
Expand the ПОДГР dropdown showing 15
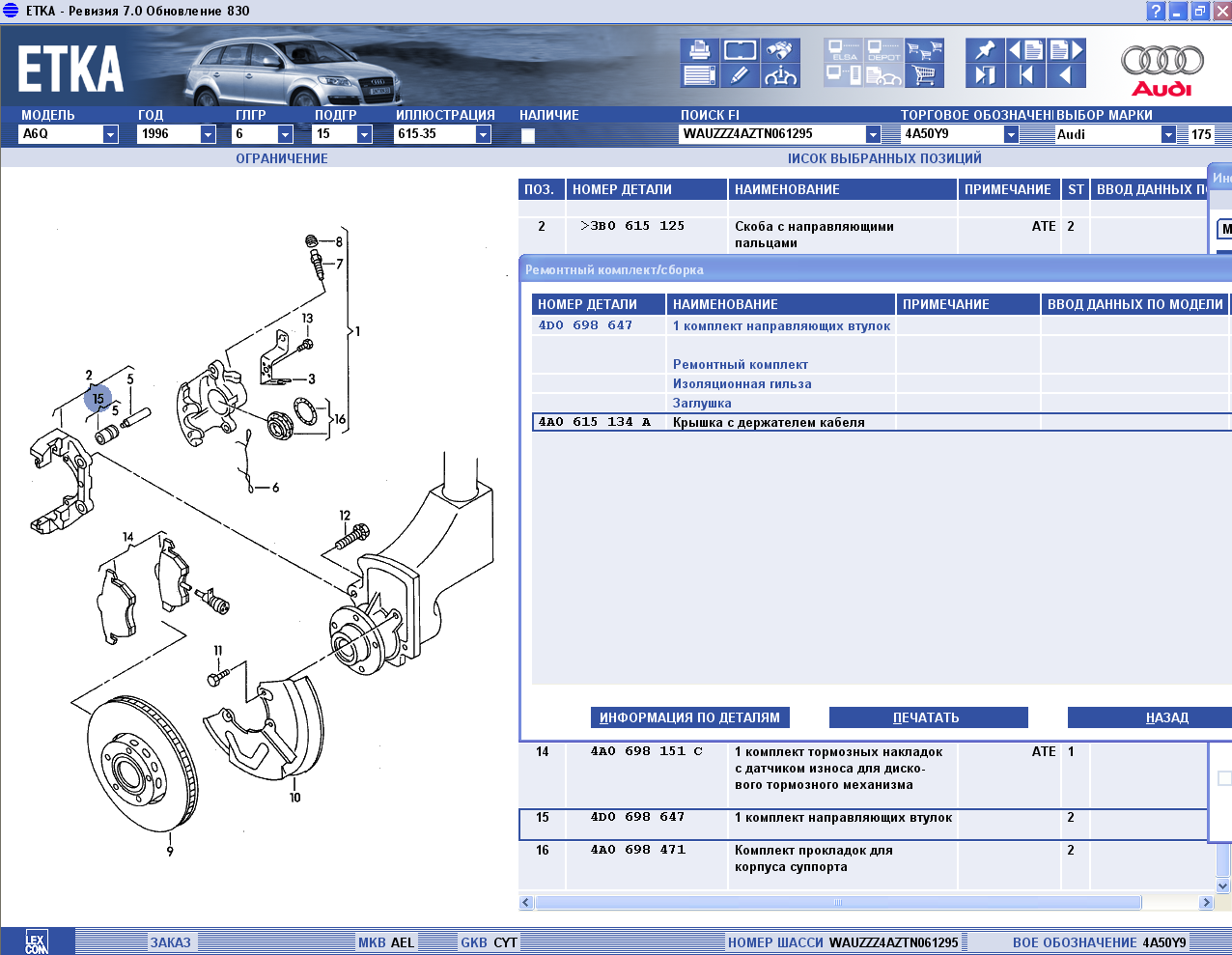coord(364,134)
